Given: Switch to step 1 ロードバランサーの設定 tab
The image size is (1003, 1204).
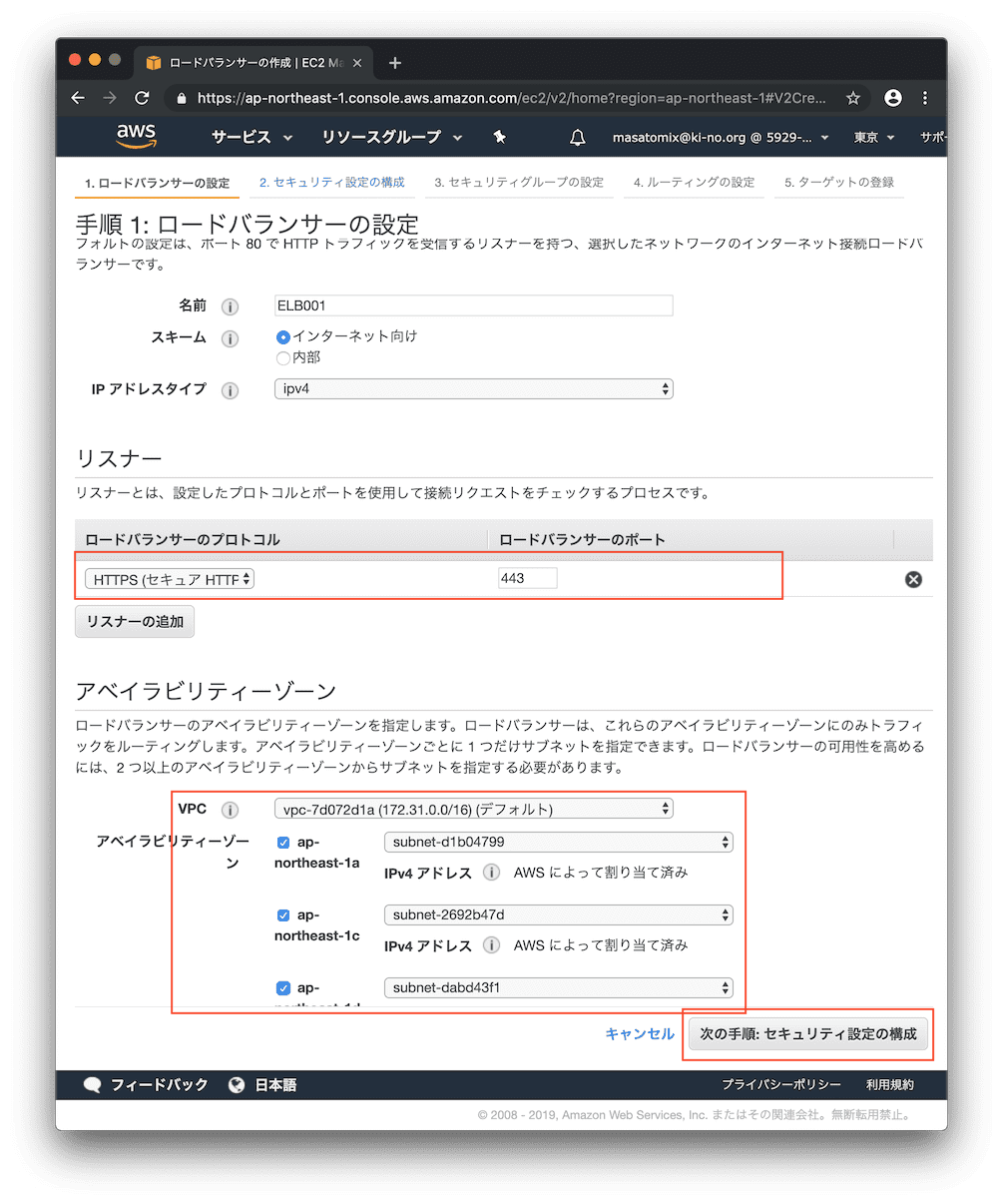Looking at the screenshot, I should tap(158, 183).
